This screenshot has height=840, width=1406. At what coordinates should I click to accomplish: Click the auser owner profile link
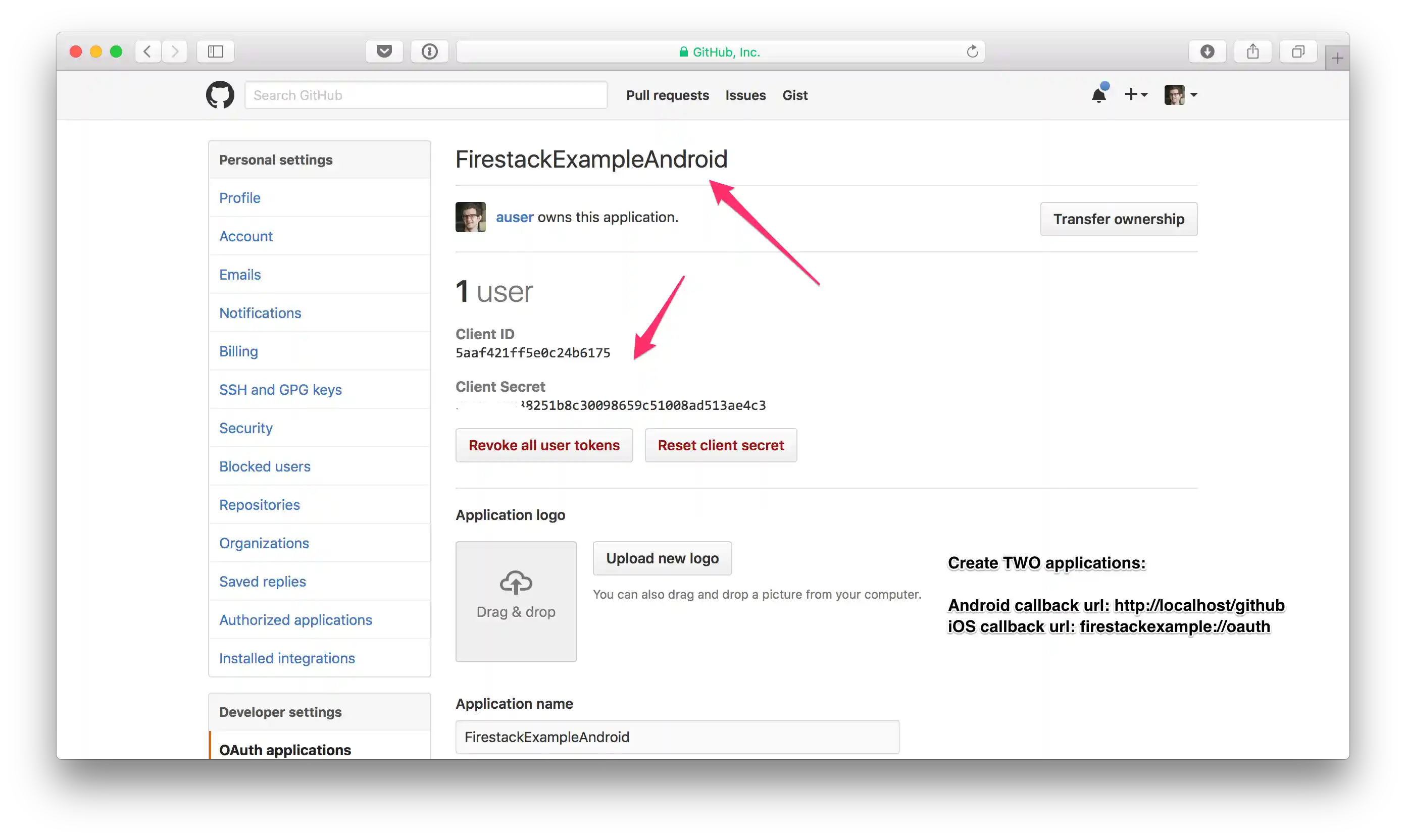514,218
